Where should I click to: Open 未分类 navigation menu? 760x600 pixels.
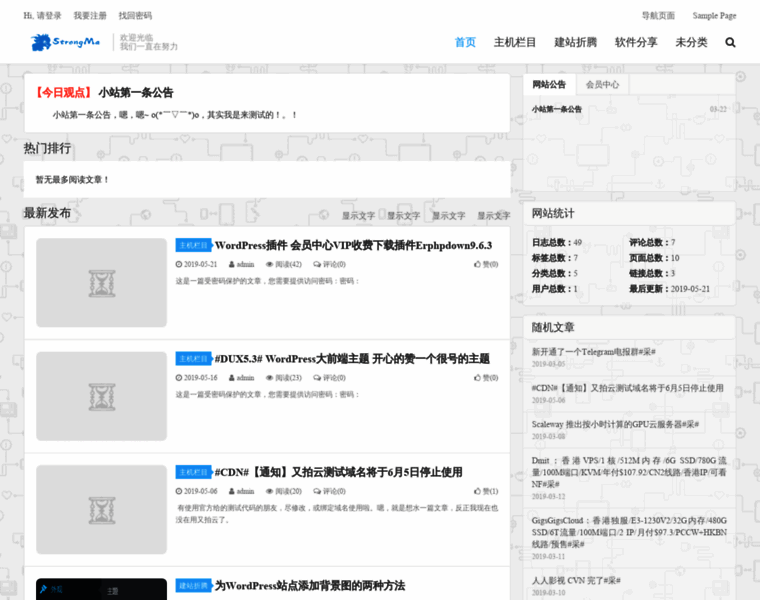pyautogui.click(x=691, y=43)
